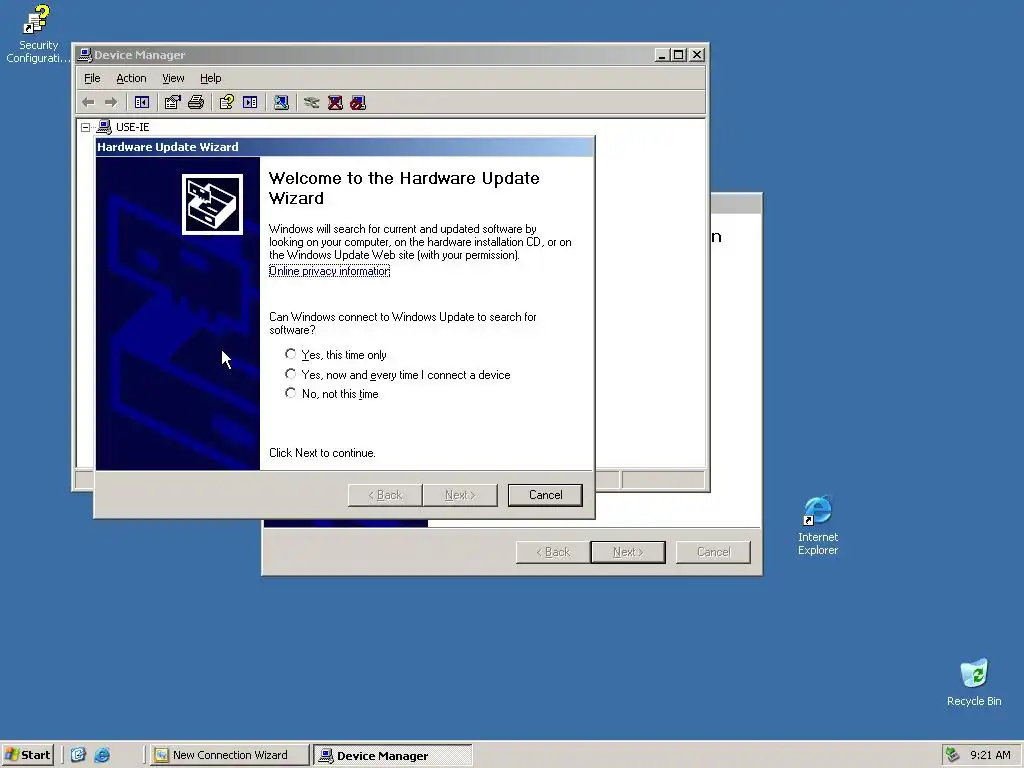Select 'No, not this time' radio button

pyautogui.click(x=291, y=393)
